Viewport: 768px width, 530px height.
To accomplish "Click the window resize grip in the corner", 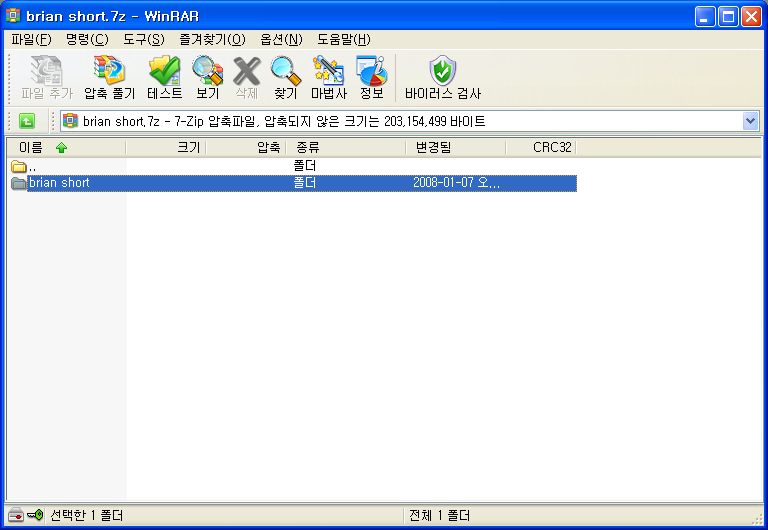I will pos(757,517).
